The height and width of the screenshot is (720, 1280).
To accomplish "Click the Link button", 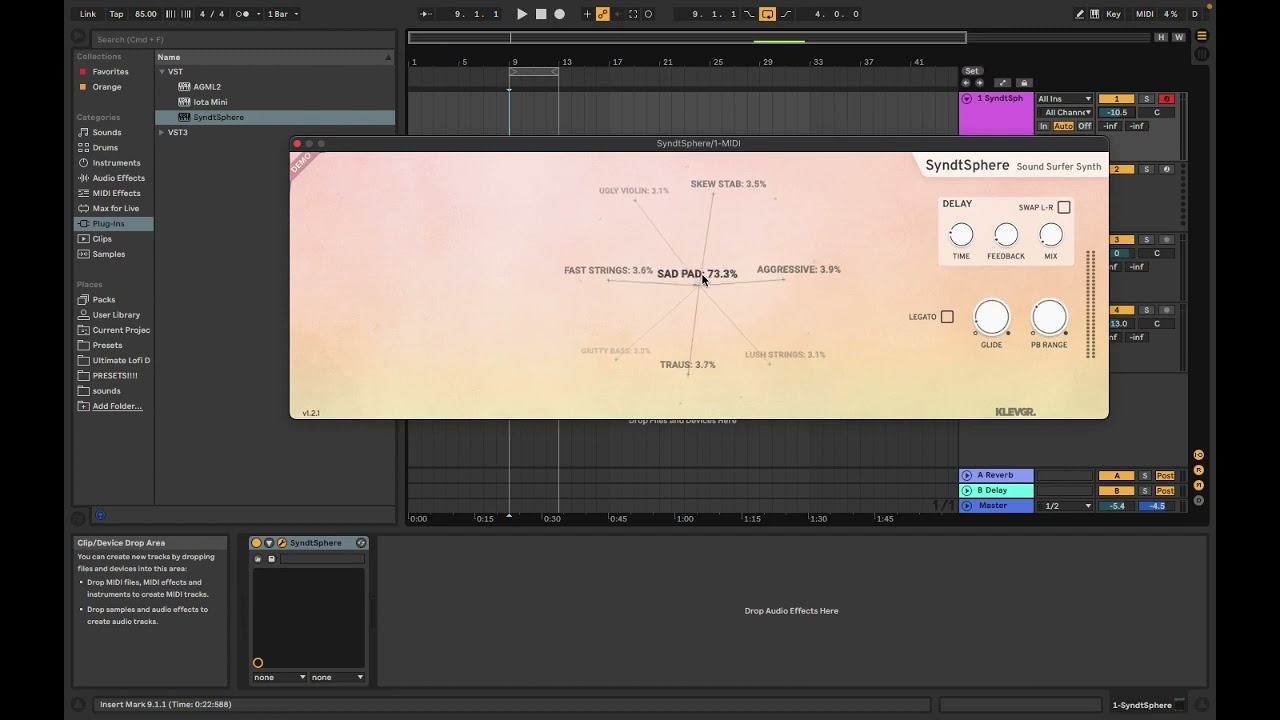I will (x=88, y=14).
